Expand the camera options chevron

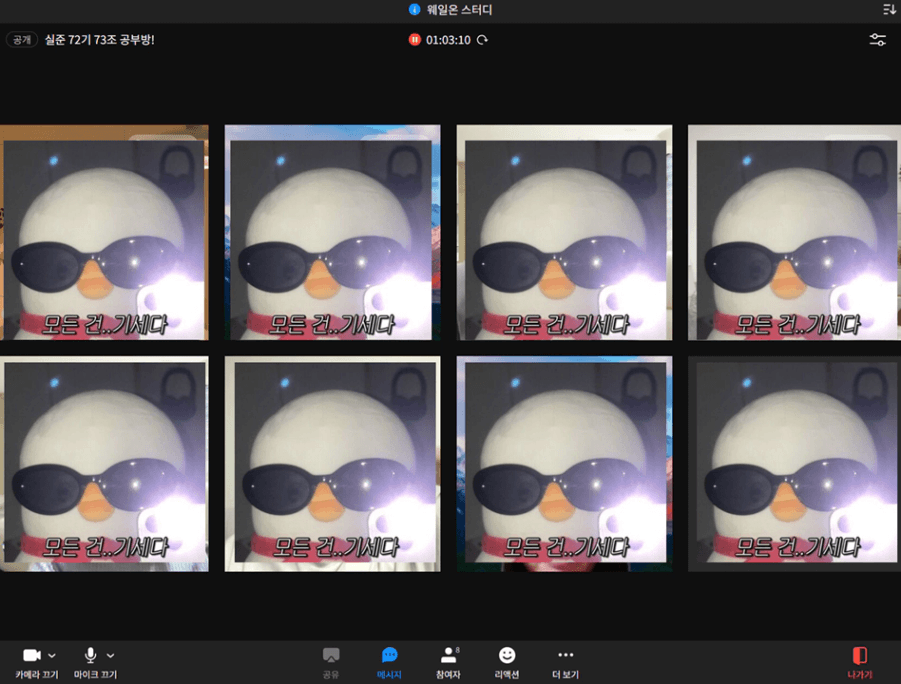click(52, 655)
